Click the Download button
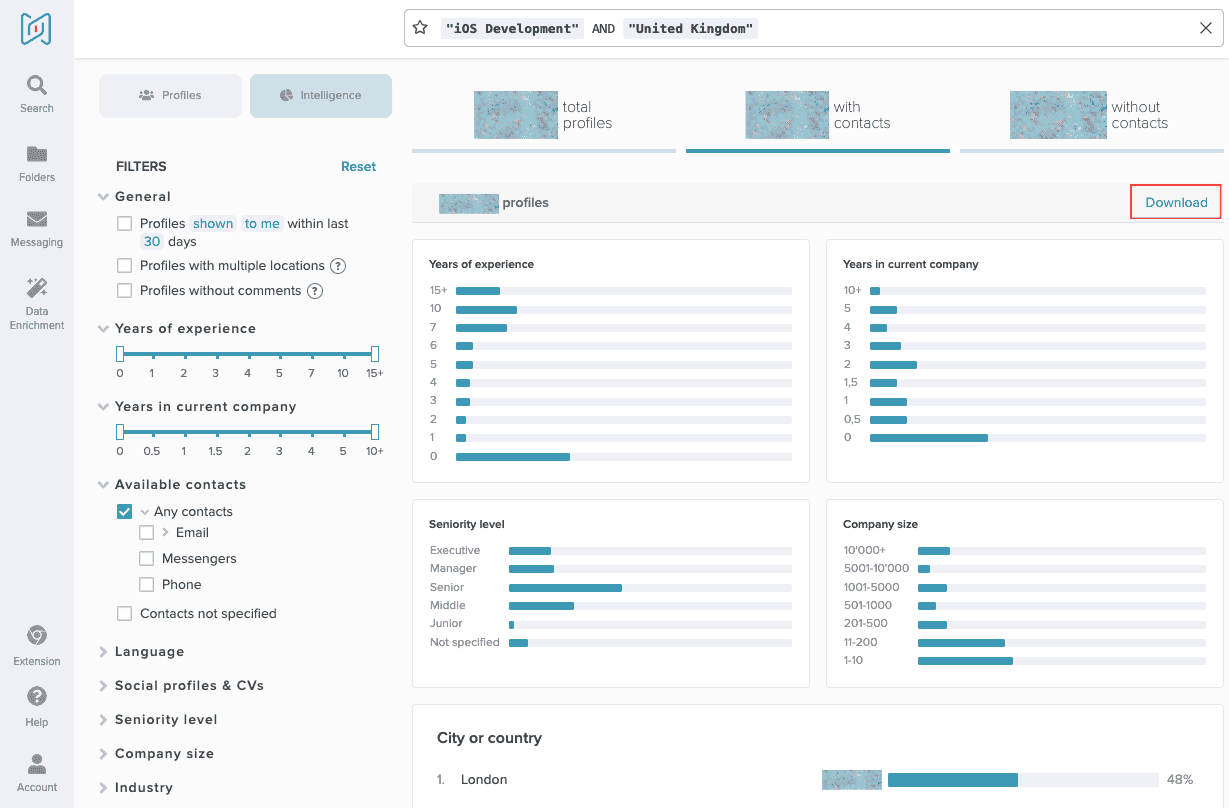The image size is (1229, 808). [x=1176, y=202]
